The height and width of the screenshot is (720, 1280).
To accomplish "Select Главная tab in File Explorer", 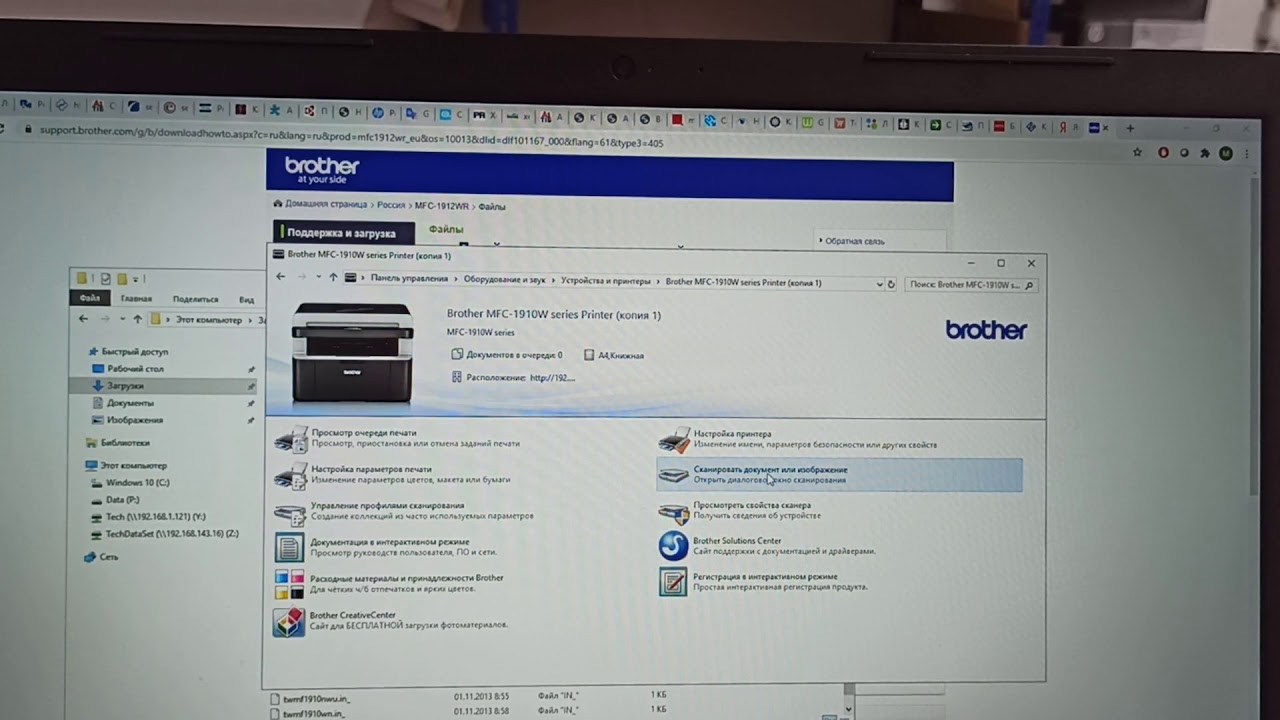I will pos(136,298).
